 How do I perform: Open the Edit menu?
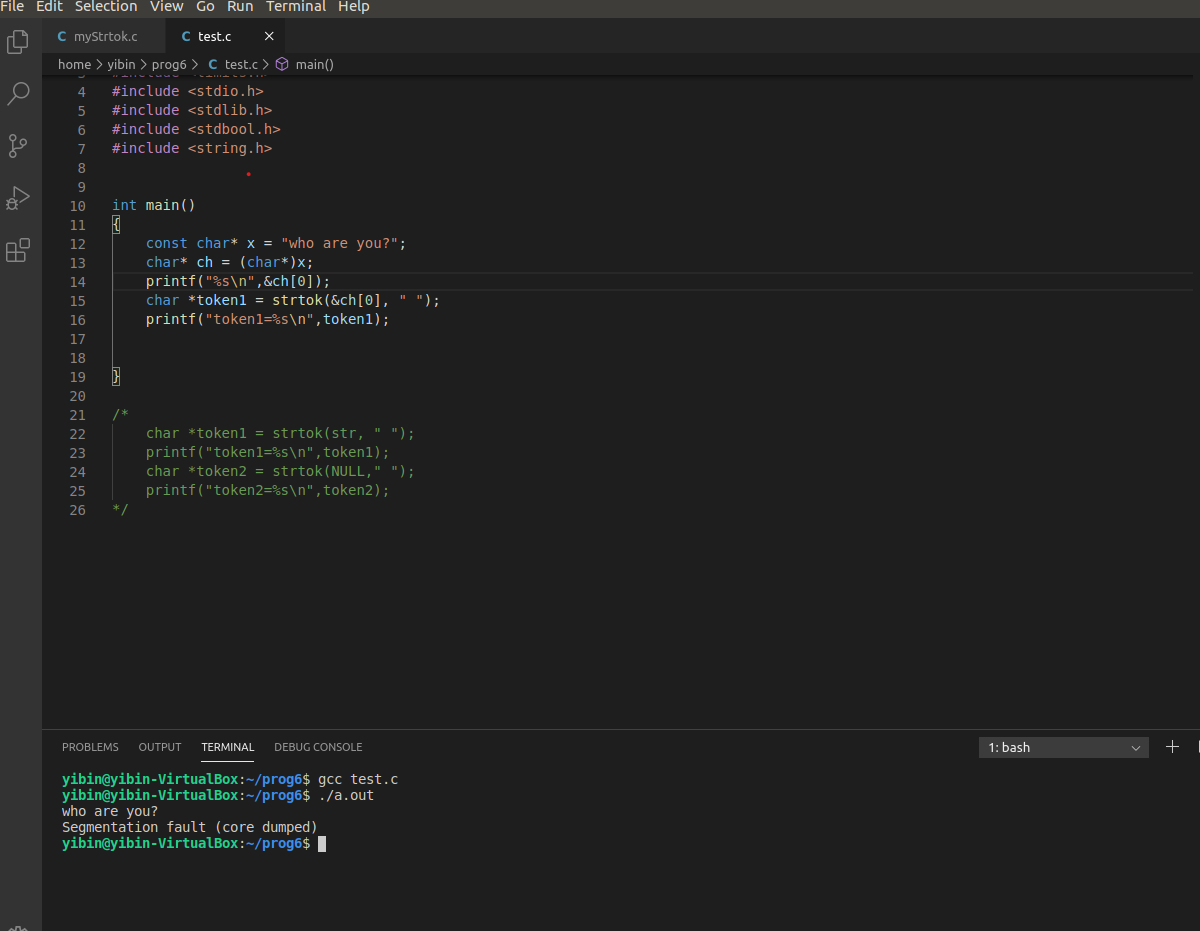pos(50,7)
